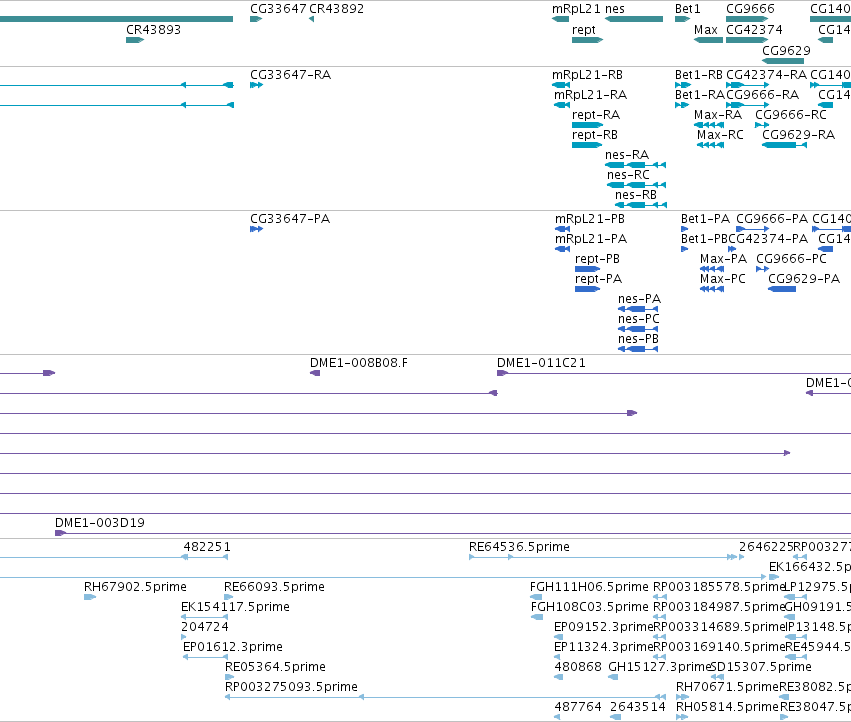Select the nes-PC protein
This screenshot has height=722, width=851.
coord(638,319)
